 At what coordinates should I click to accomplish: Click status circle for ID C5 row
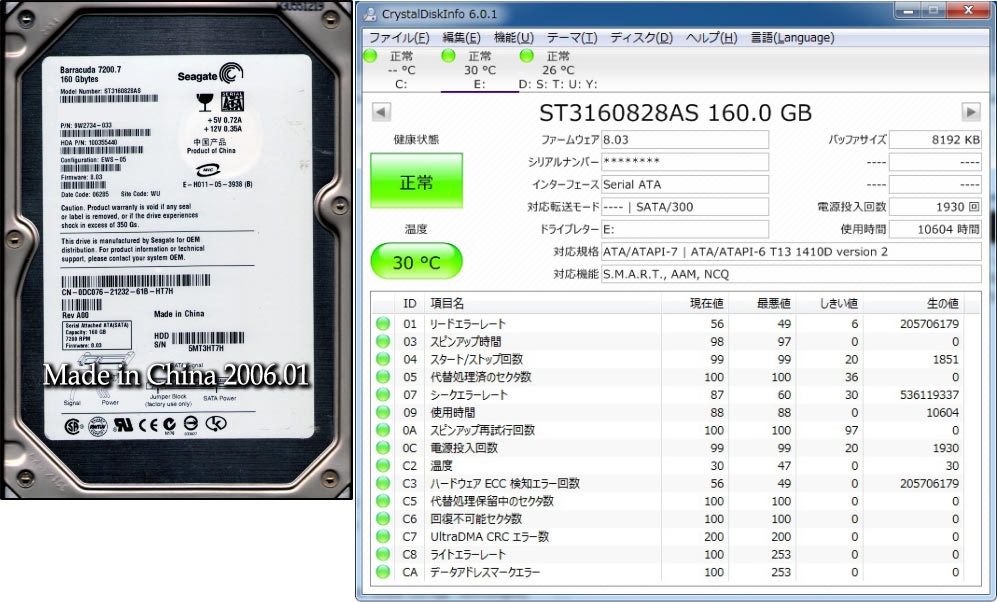tap(383, 501)
